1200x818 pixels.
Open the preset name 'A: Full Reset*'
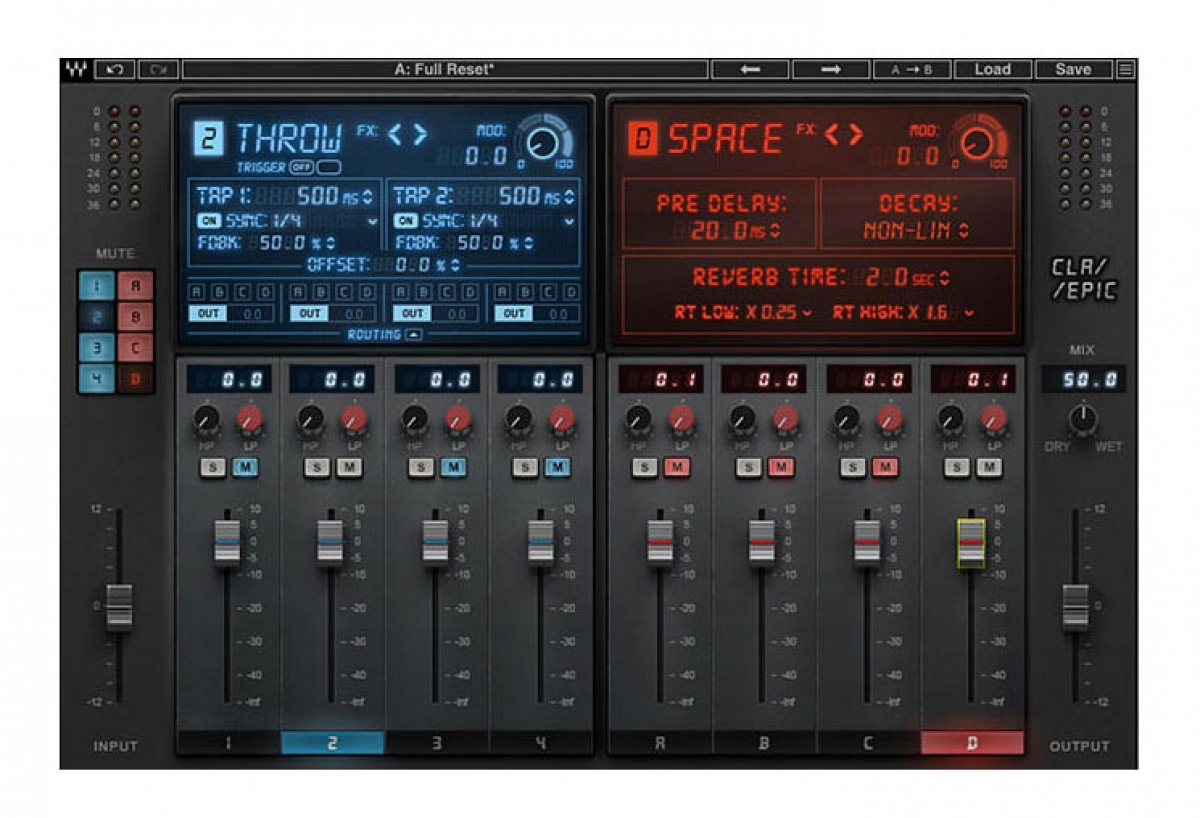[x=445, y=70]
